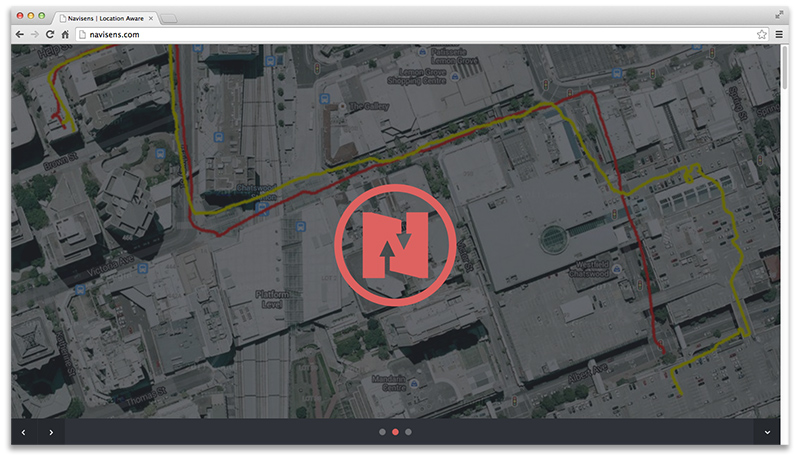This screenshot has height=459, width=800.
Task: Minimize the browser window with the yellow button
Action: (x=31, y=16)
